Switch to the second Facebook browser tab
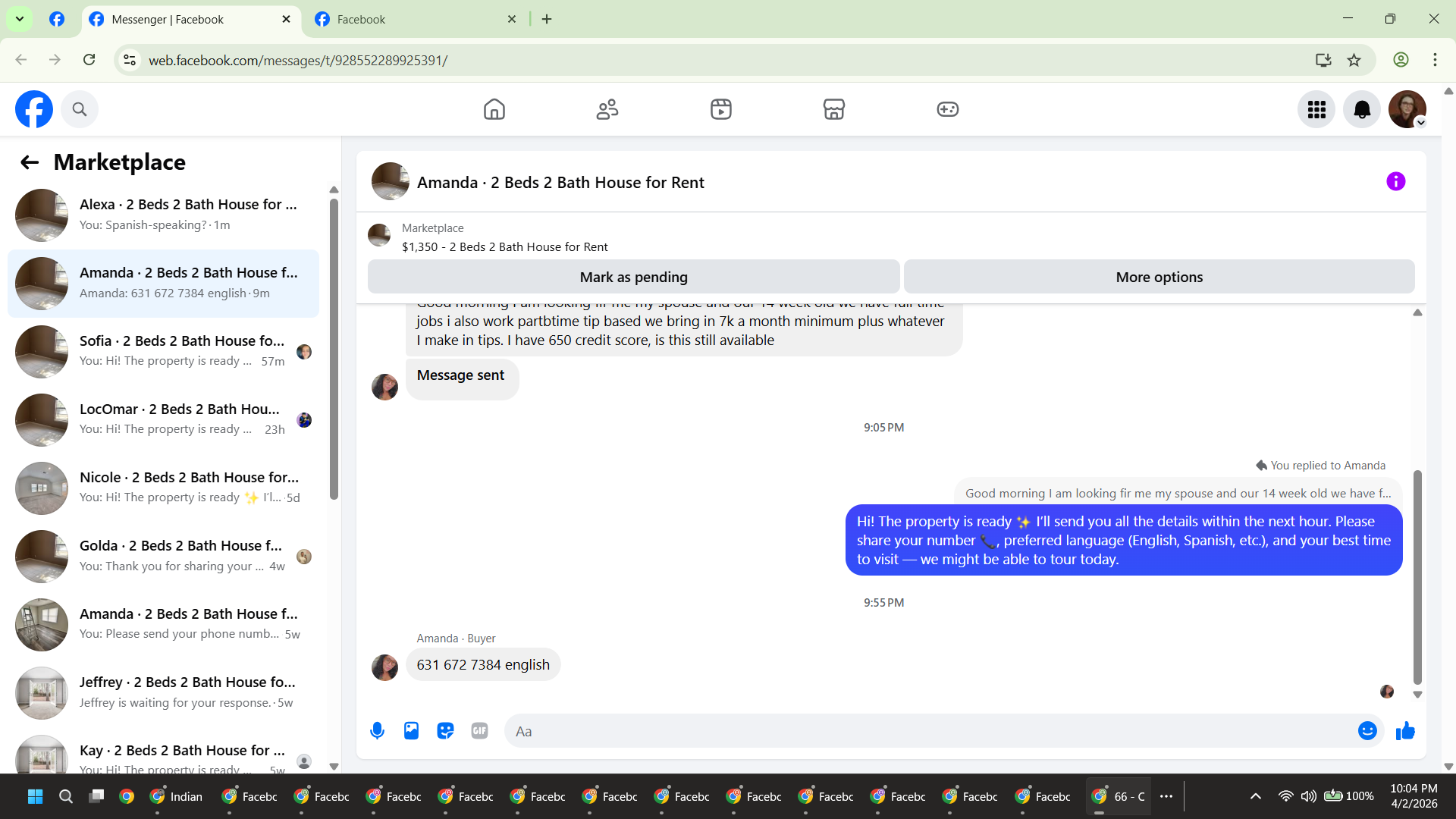Screen dimensions: 1456x819 point(416,20)
